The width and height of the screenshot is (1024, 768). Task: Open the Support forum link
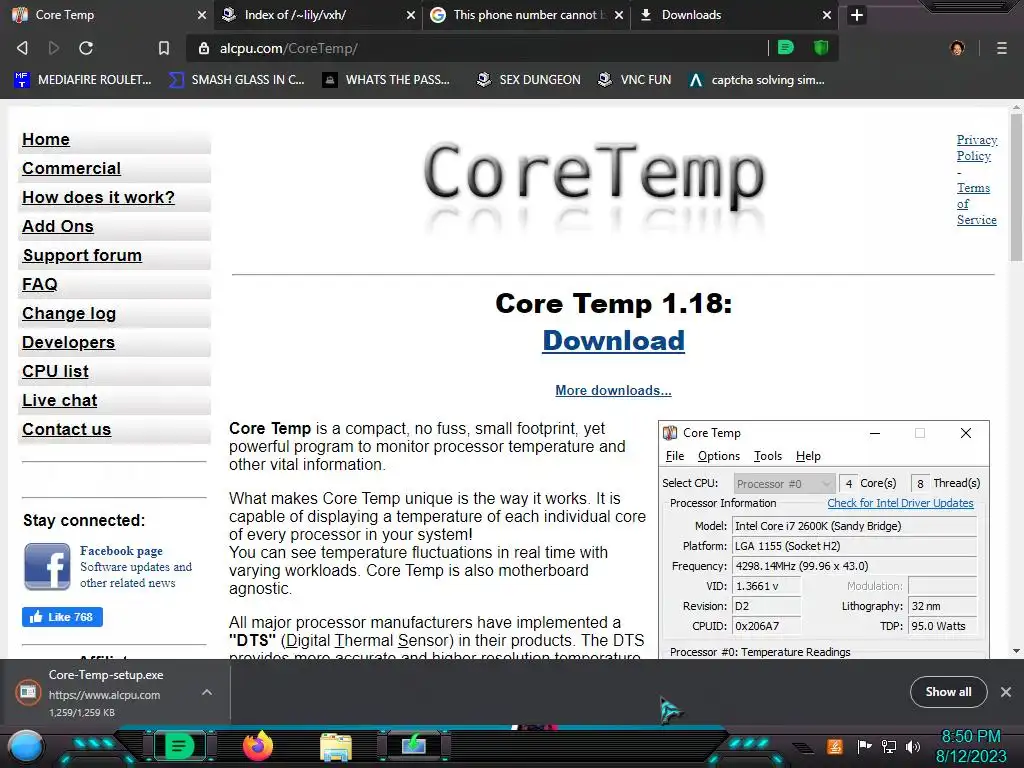click(82, 255)
